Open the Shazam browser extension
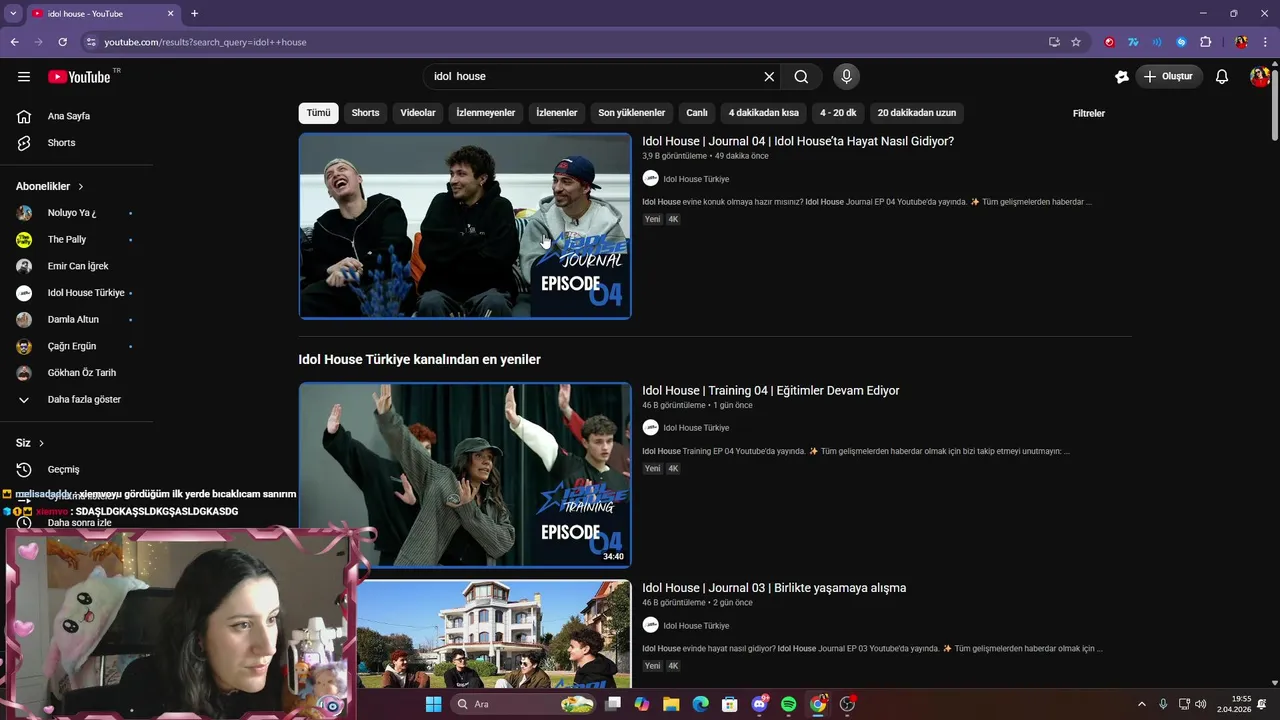This screenshot has height=720, width=1280. 1181,42
